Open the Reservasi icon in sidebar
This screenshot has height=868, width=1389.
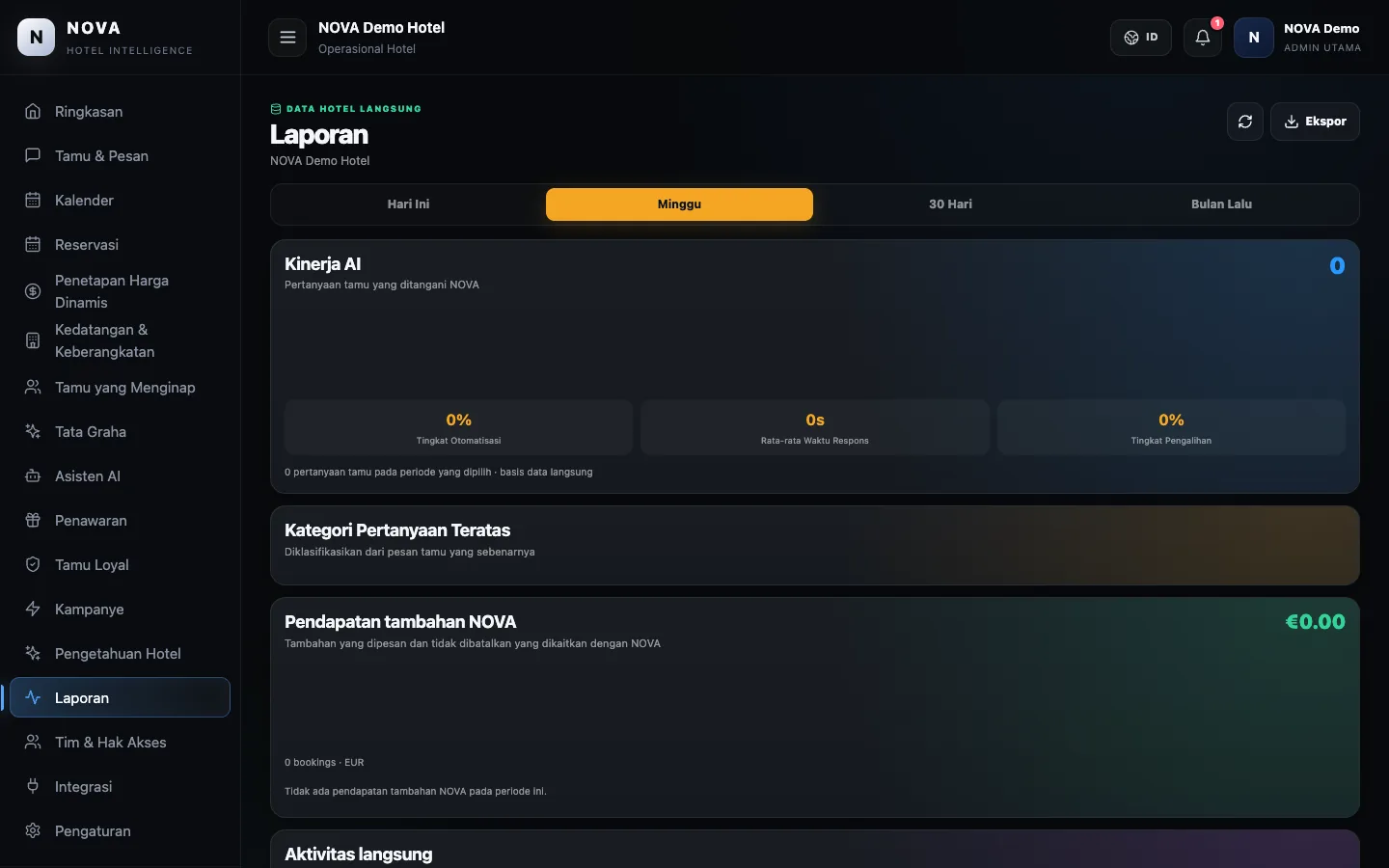[x=33, y=245]
